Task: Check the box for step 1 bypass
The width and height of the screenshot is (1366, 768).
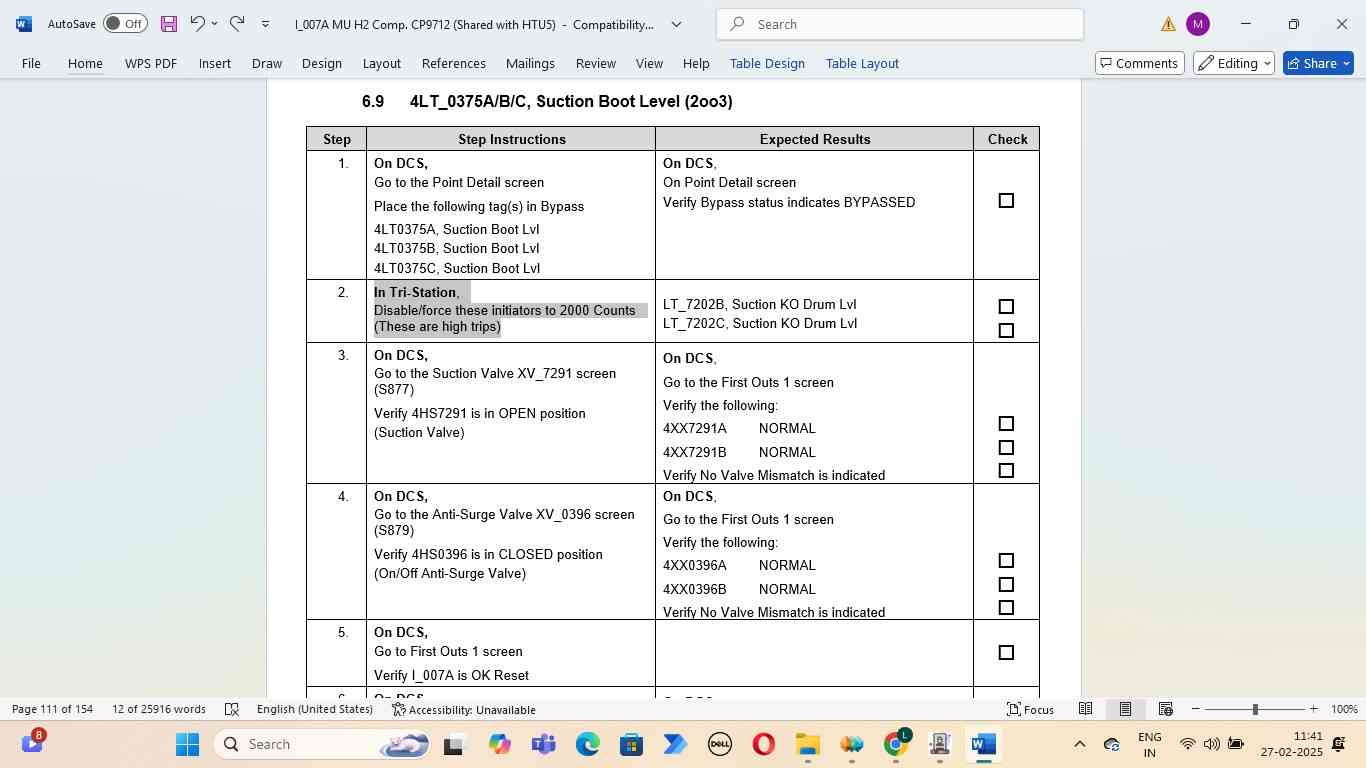Action: [x=1006, y=201]
